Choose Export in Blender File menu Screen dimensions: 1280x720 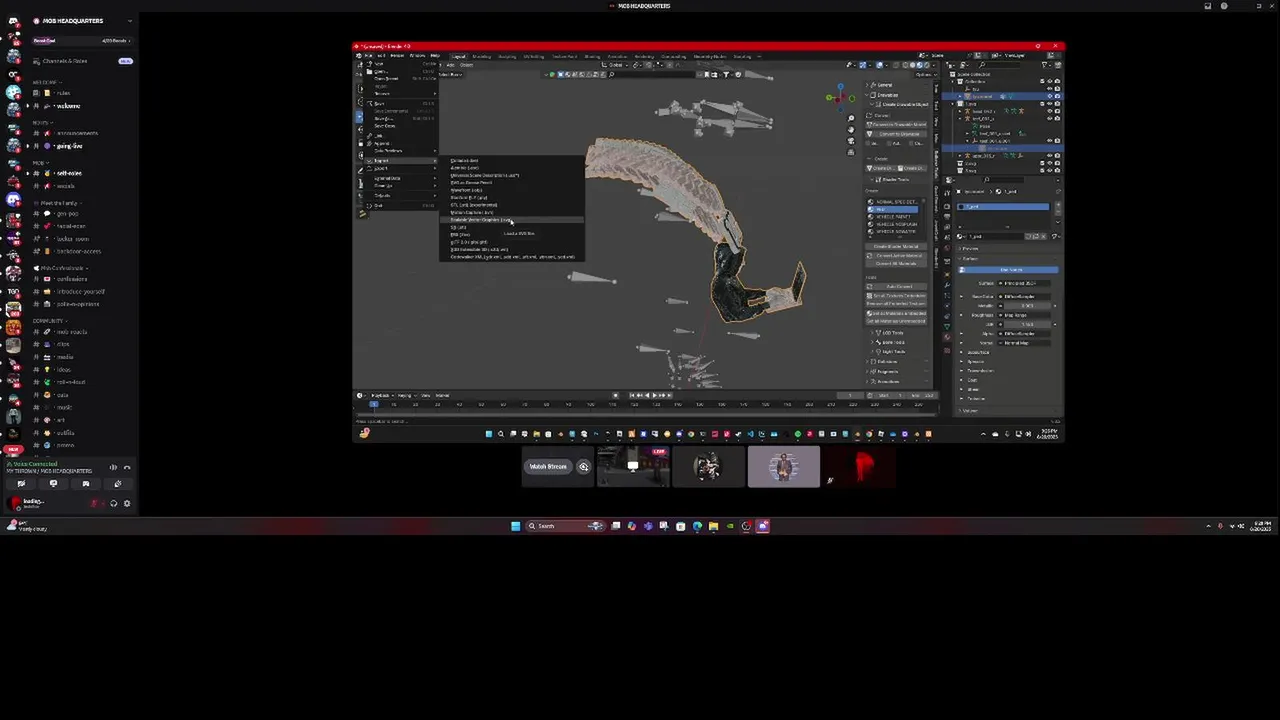pyautogui.click(x=399, y=168)
